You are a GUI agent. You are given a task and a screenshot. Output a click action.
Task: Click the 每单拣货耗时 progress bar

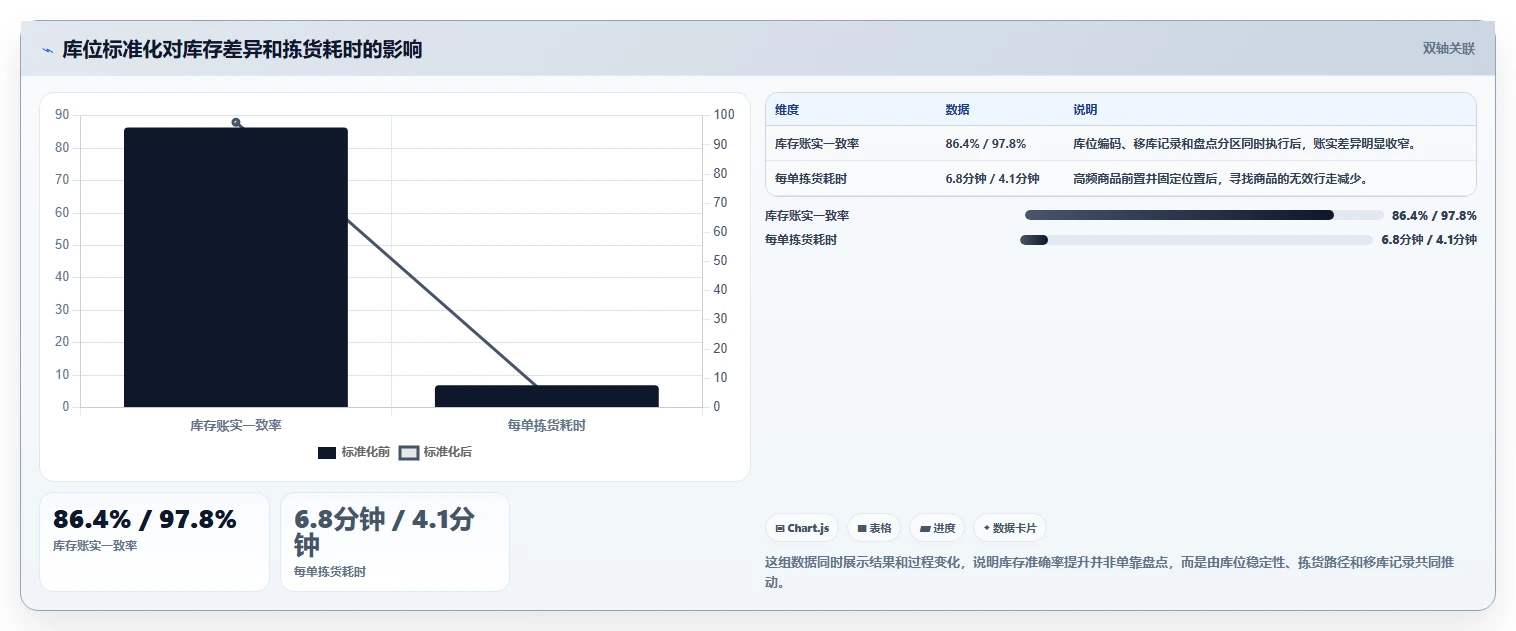(1196, 240)
